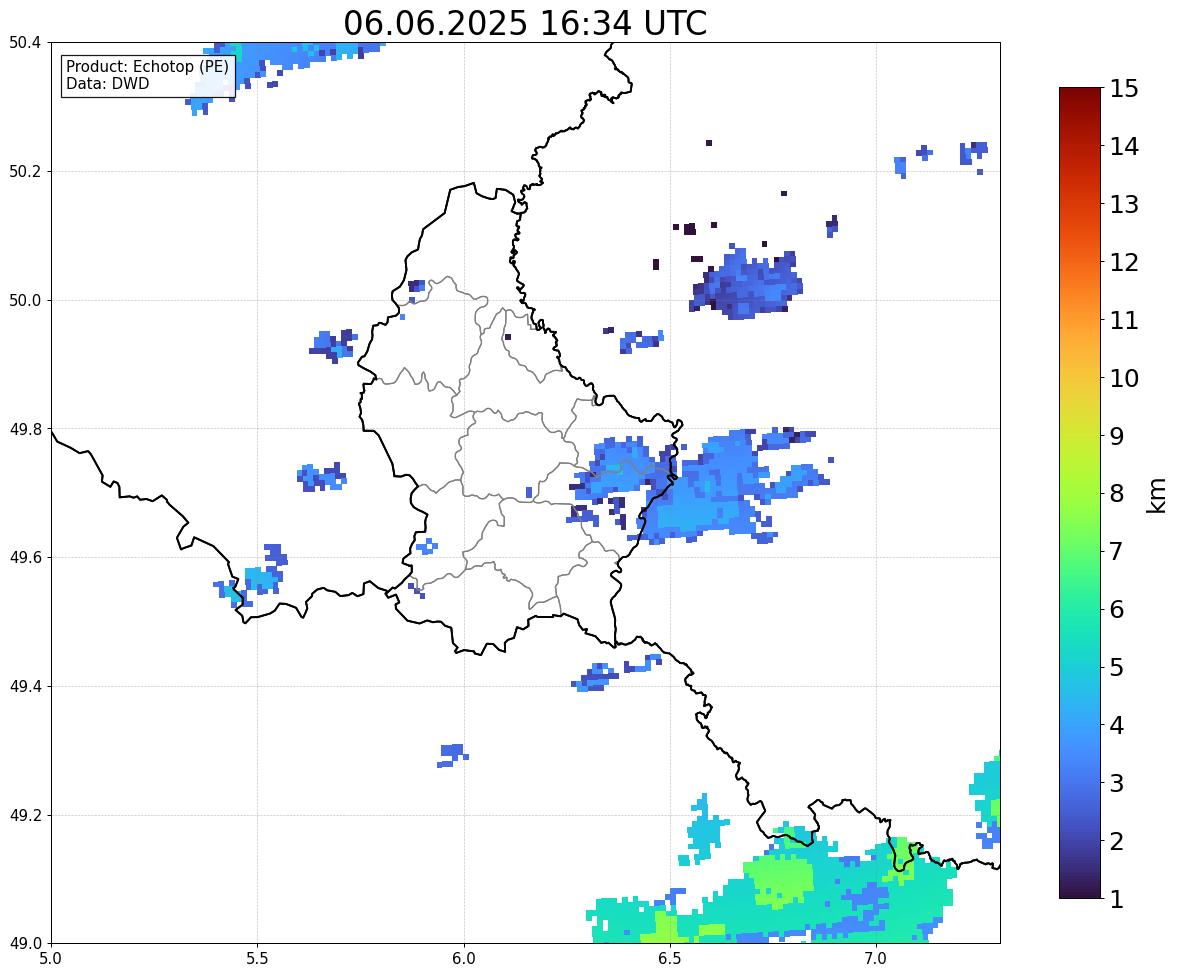
Task: Click the colorbar tick label 2
Action: coord(1117,841)
